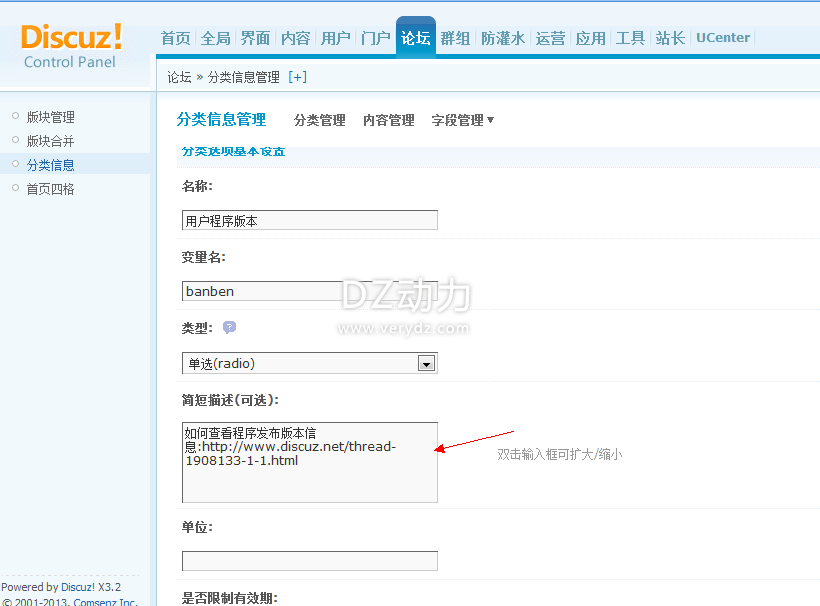
Task: Click the help icon next to 类型
Action: tap(230, 327)
